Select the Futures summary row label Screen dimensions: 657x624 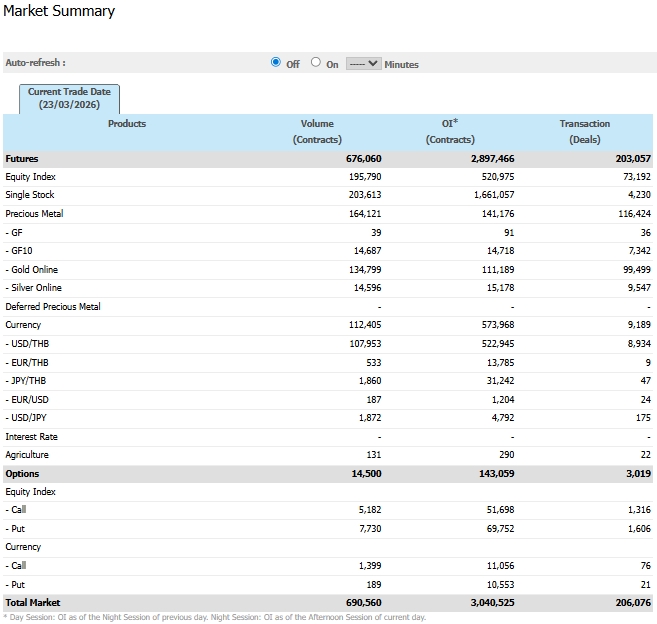pyautogui.click(x=22, y=159)
